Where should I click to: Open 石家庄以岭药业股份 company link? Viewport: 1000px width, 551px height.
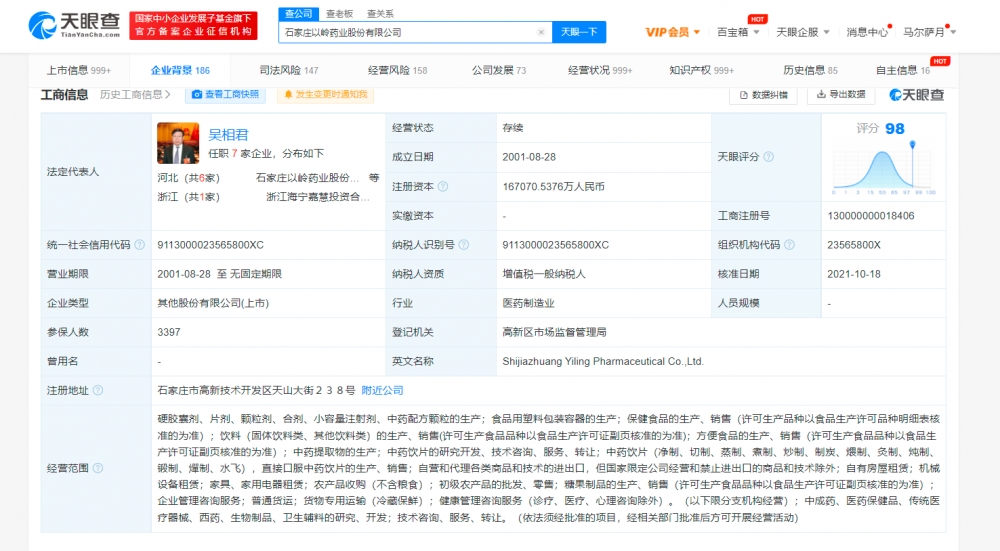(307, 178)
